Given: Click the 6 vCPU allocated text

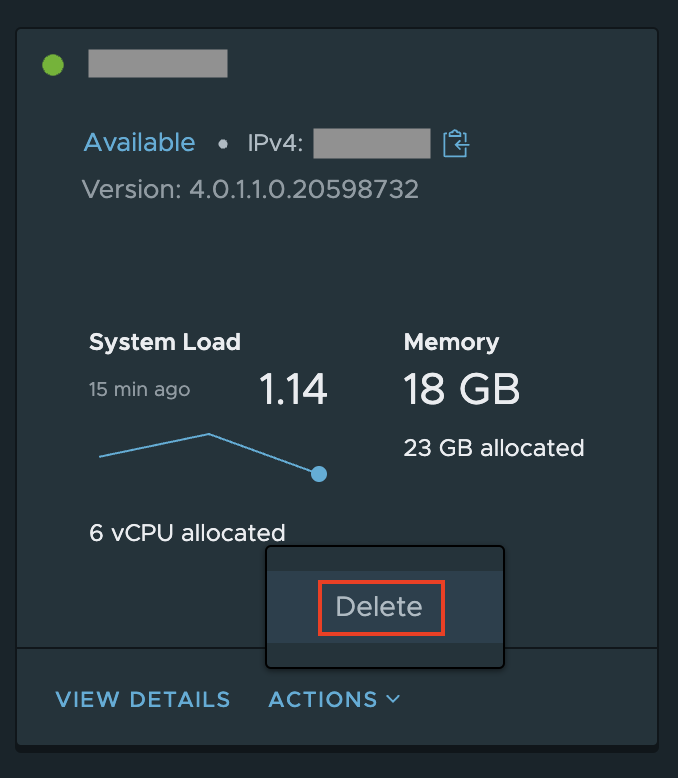Looking at the screenshot, I should [x=187, y=533].
